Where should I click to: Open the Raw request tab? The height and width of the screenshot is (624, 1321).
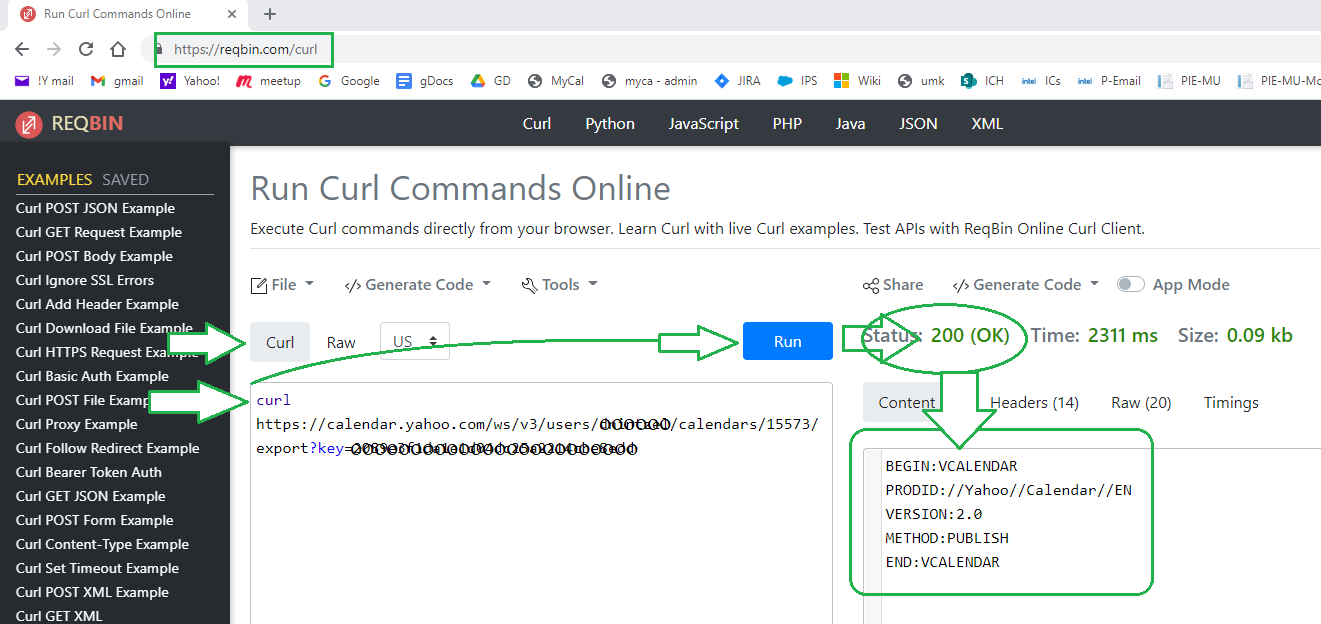point(341,342)
